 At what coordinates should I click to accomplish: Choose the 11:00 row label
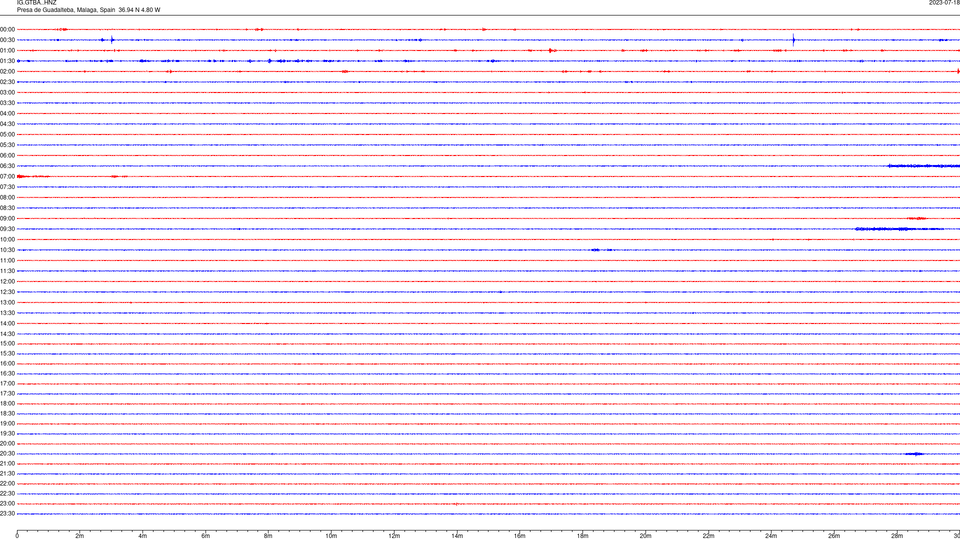(7, 260)
